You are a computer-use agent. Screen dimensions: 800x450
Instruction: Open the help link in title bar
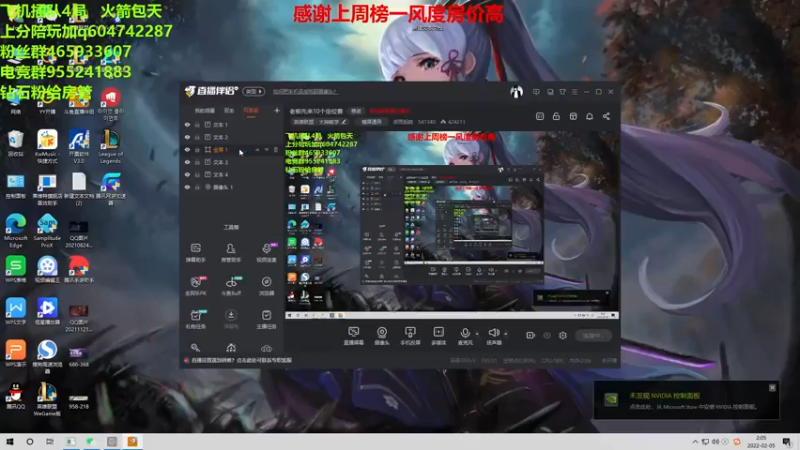(305, 92)
